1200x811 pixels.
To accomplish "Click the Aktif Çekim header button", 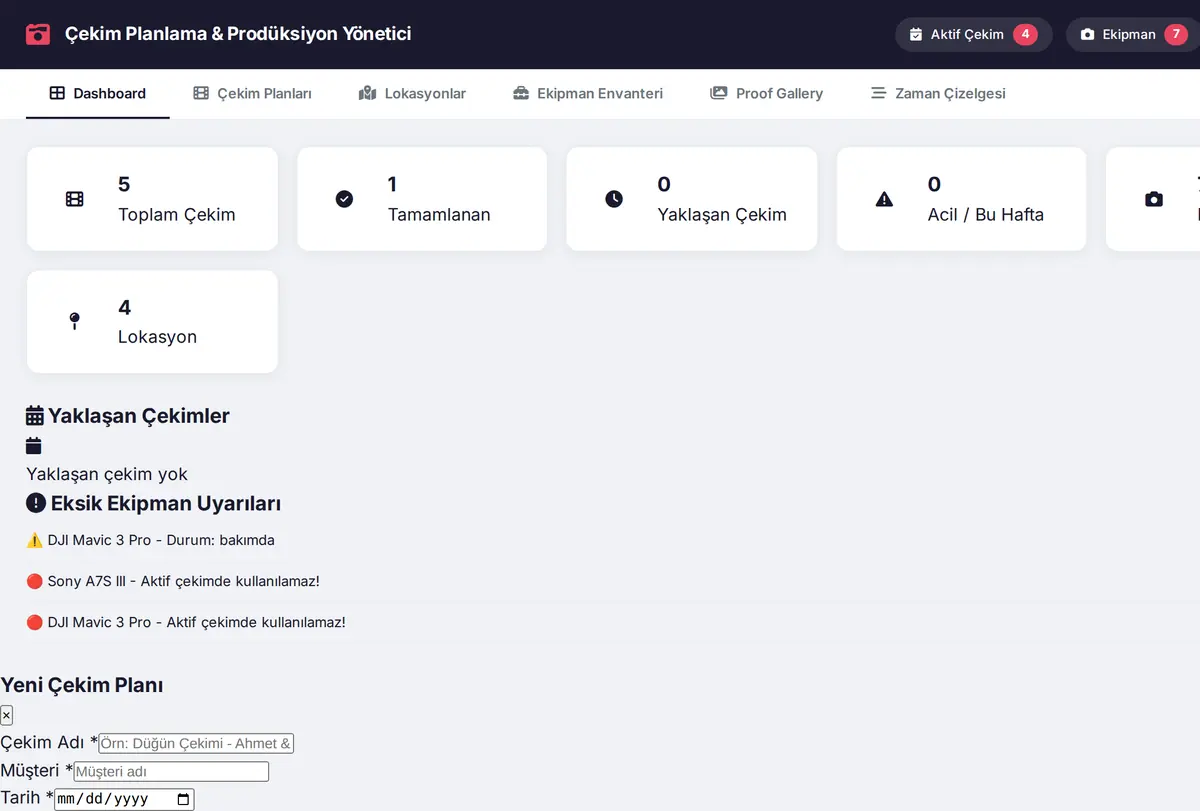I will pyautogui.click(x=973, y=34).
